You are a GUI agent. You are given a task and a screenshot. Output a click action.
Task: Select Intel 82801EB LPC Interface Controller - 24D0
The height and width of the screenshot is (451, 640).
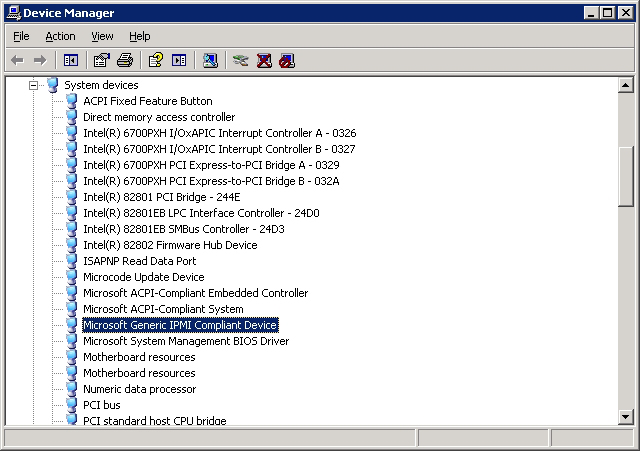pos(201,213)
